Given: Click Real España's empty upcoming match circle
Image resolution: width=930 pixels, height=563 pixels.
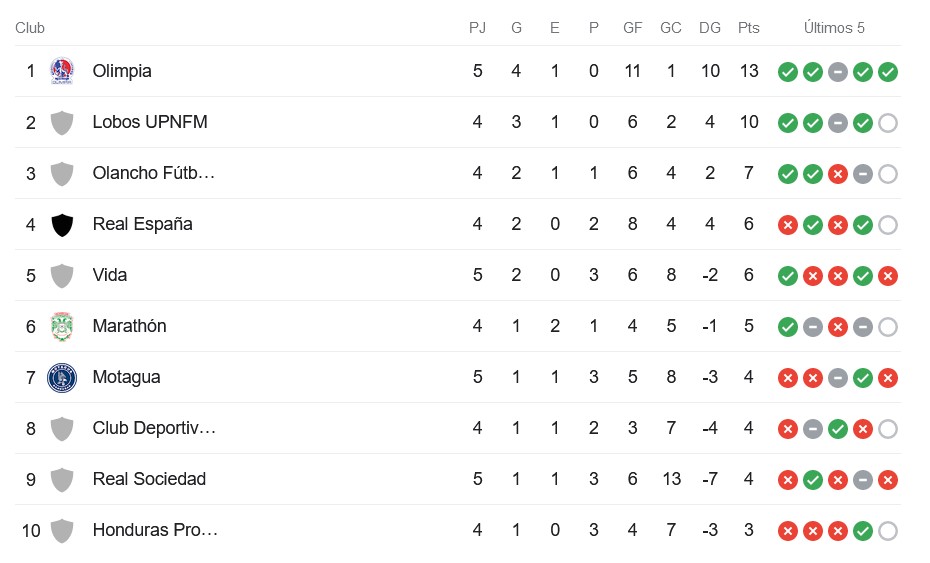Looking at the screenshot, I should point(887,225).
